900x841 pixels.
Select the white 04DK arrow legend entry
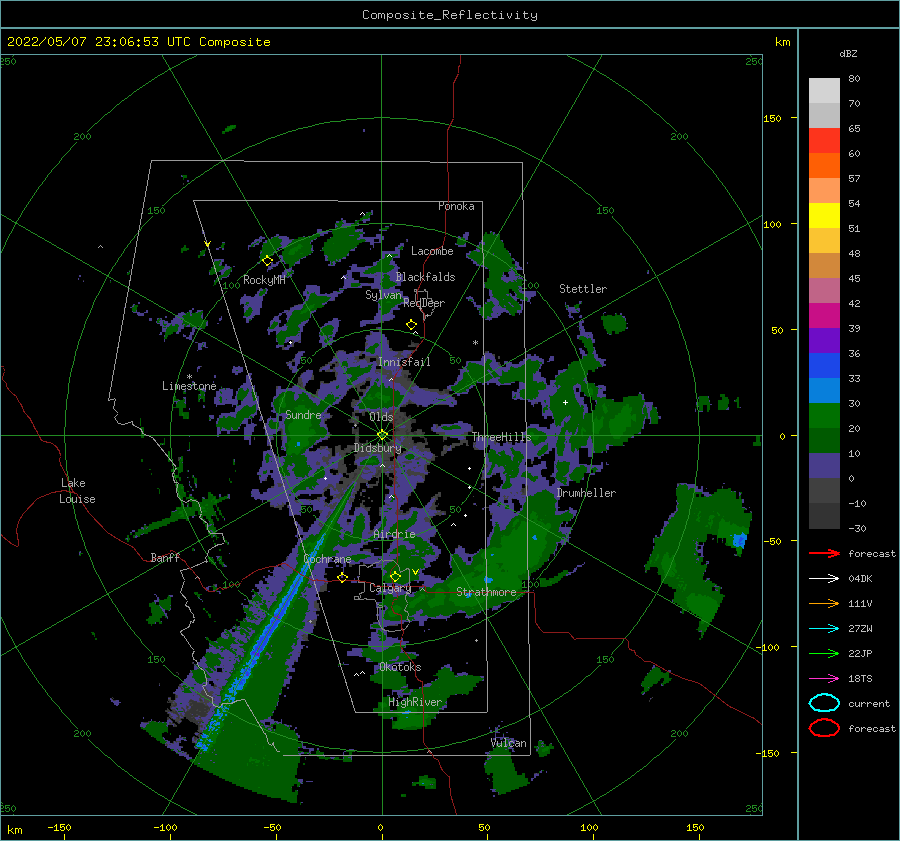(824, 578)
